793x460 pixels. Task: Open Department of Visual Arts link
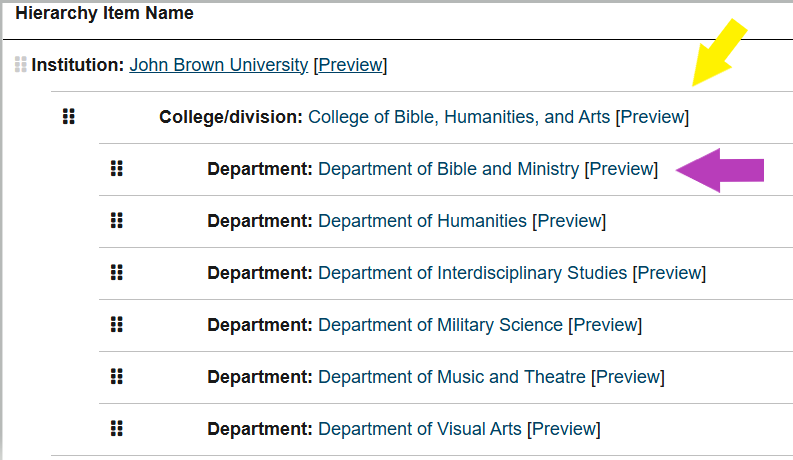tap(420, 429)
